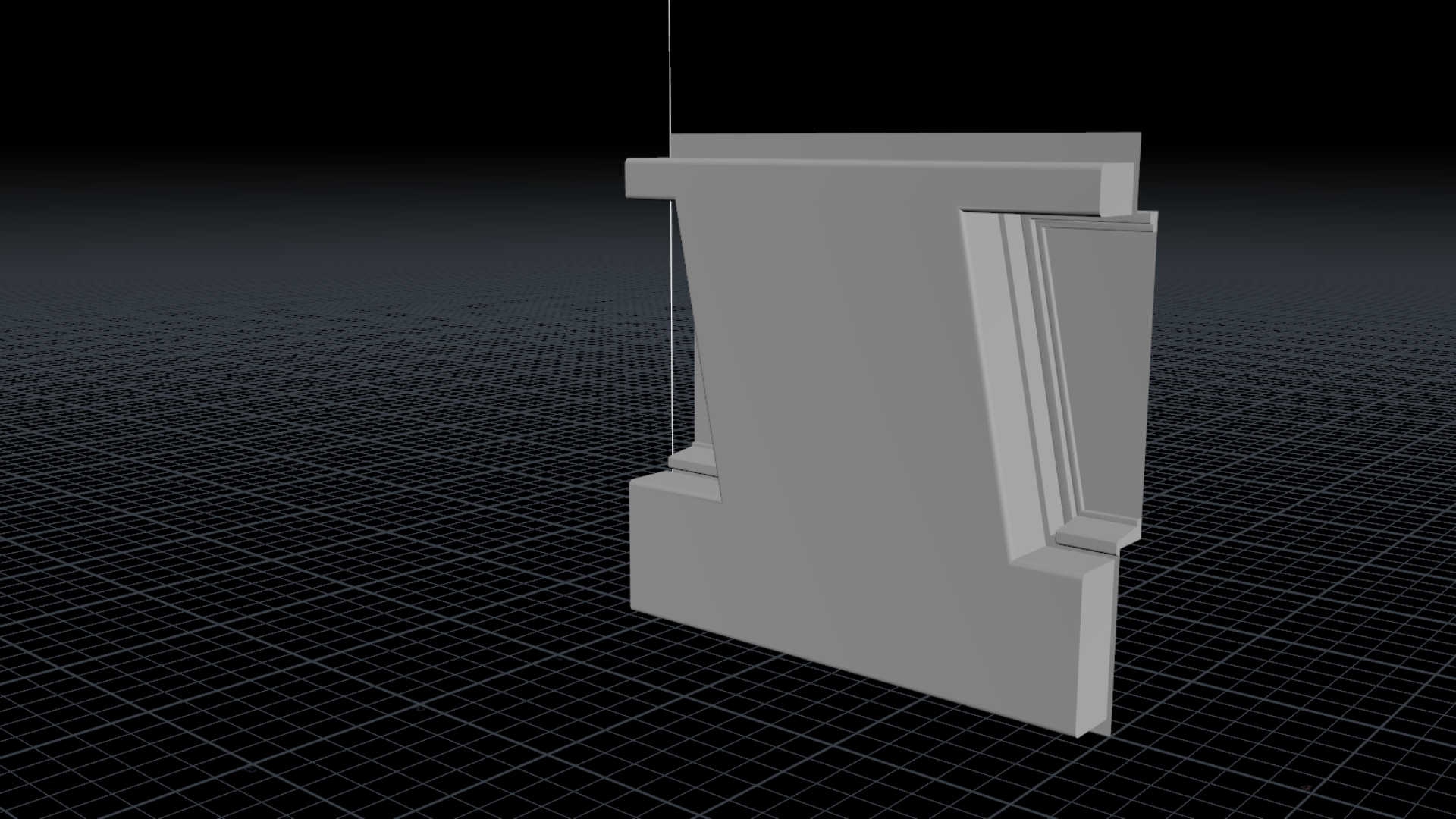Click the right end cap of the top beam
Screen dimensions: 1456x819
point(1119,191)
